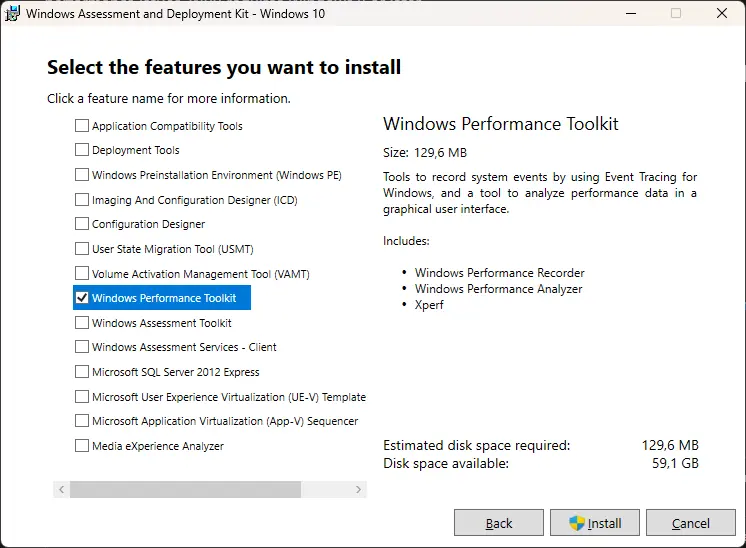The image size is (746, 548).
Task: Tick the Microsoft SQL Server 2012 Express checkbox
Action: tap(82, 372)
